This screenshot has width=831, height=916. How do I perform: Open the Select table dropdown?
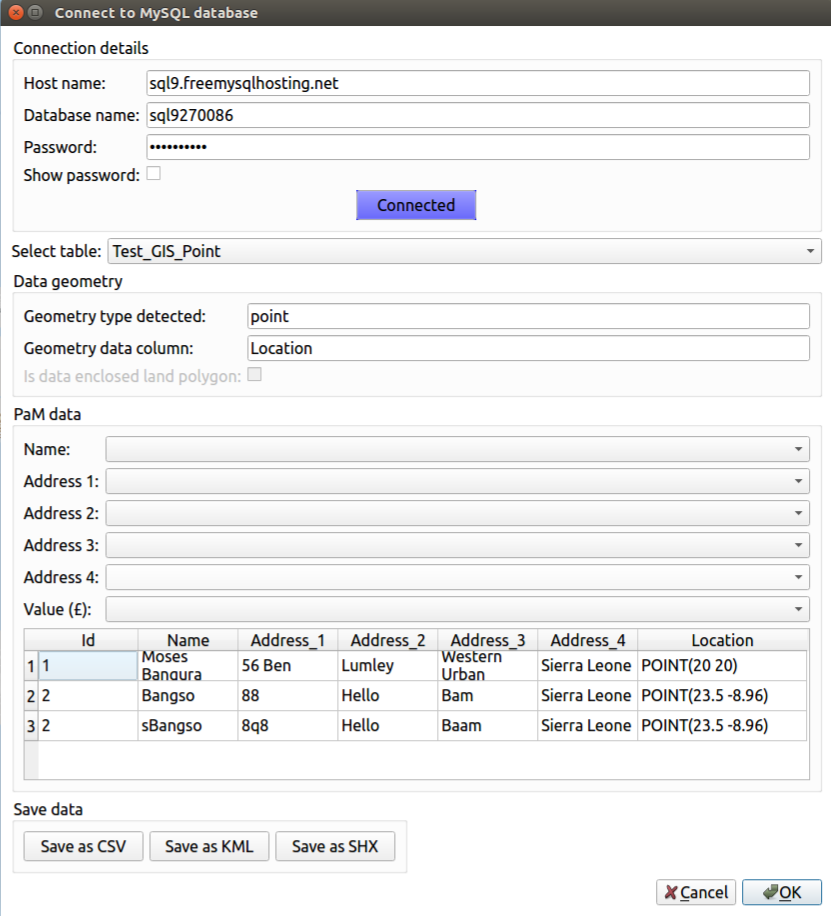coord(465,251)
